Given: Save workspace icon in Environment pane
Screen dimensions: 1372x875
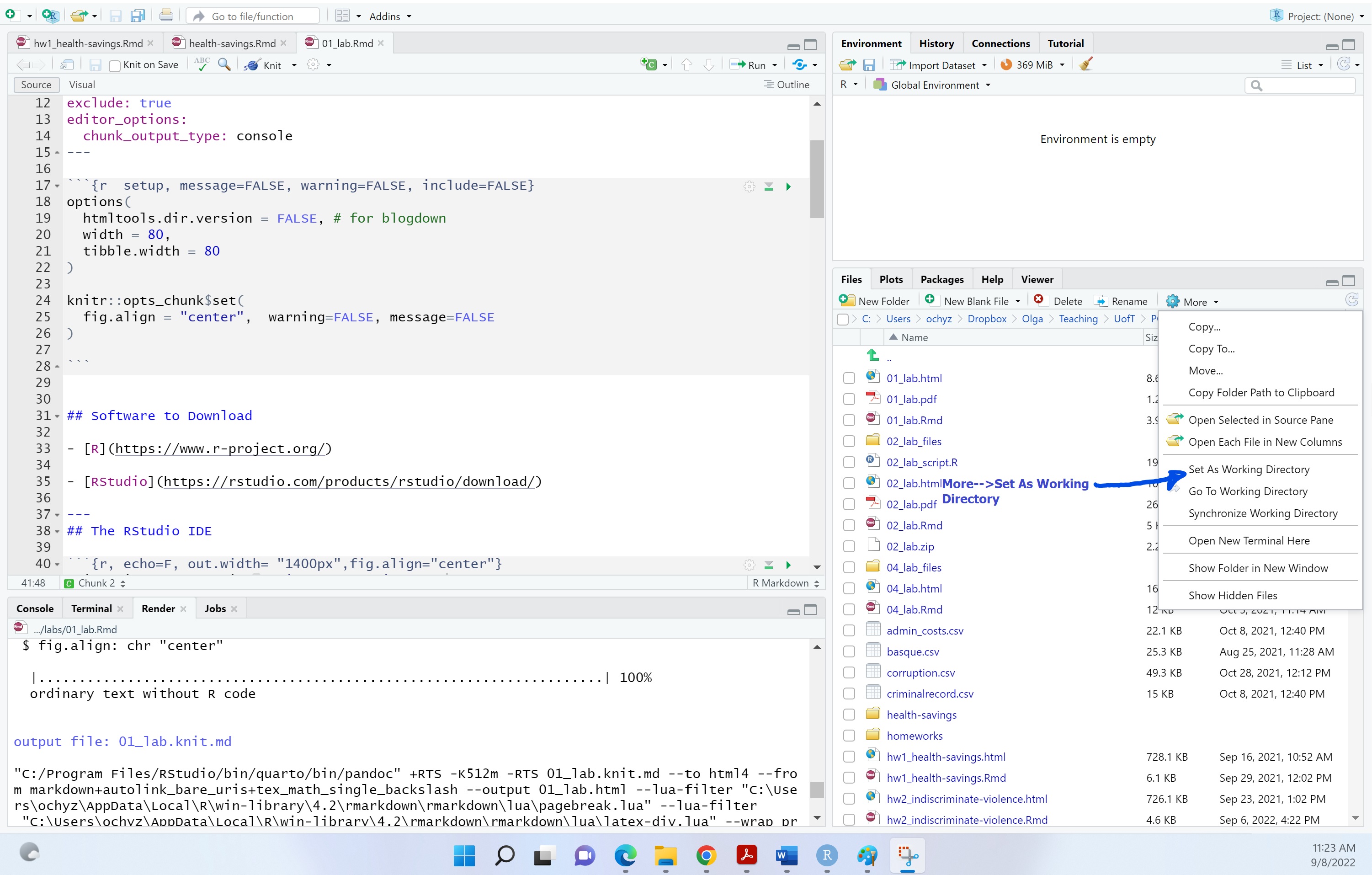Looking at the screenshot, I should pyautogui.click(x=869, y=65).
